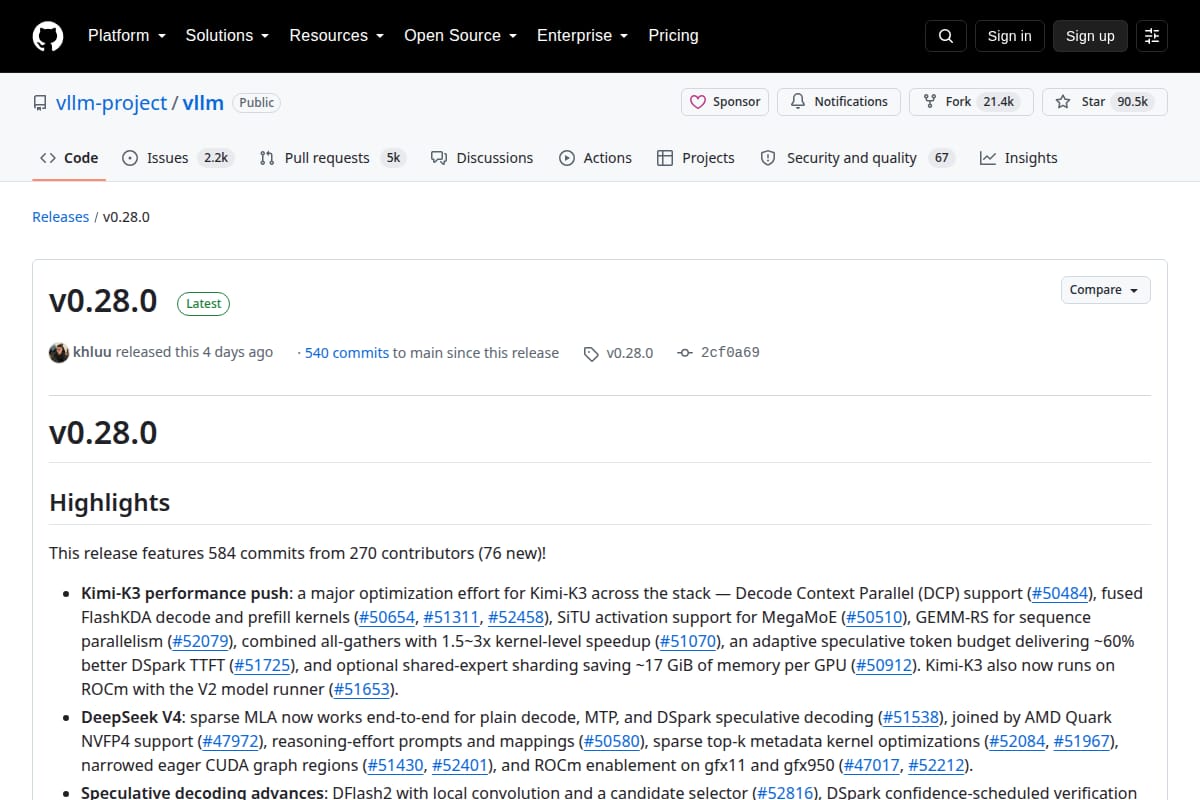View the 540 commits link
1200x800 pixels.
(347, 353)
